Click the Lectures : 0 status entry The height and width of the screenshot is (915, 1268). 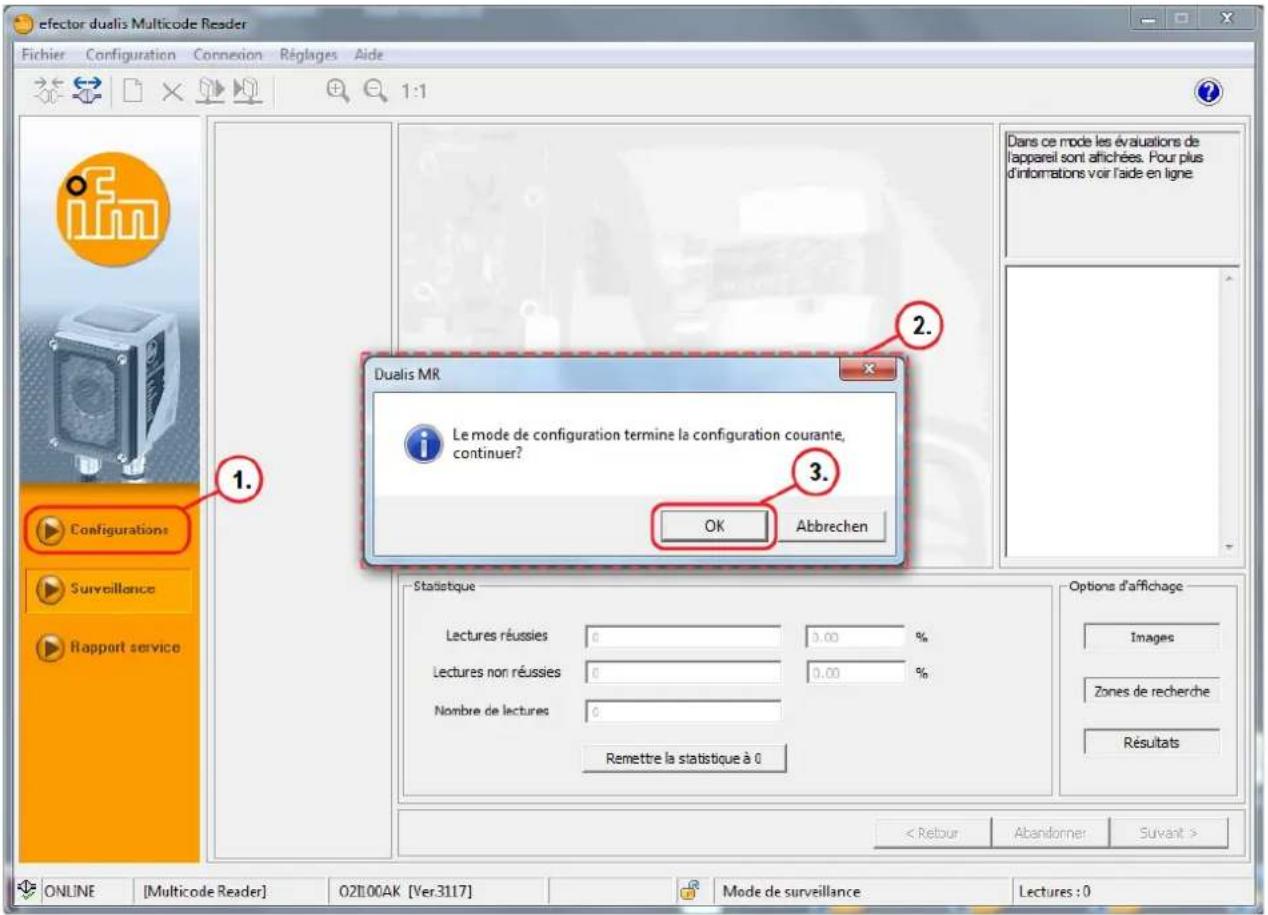(1053, 890)
